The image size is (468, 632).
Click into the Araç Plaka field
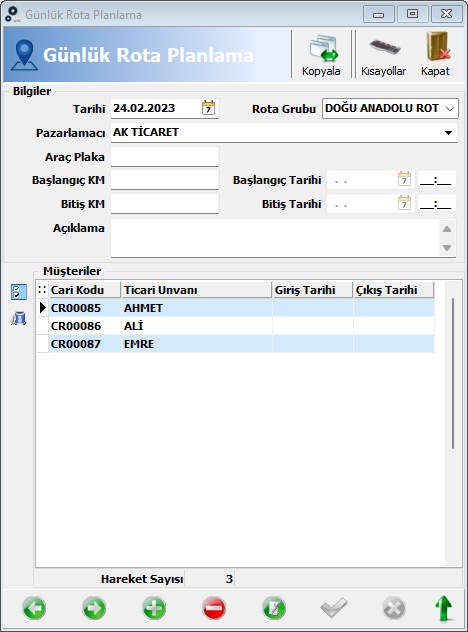click(165, 157)
